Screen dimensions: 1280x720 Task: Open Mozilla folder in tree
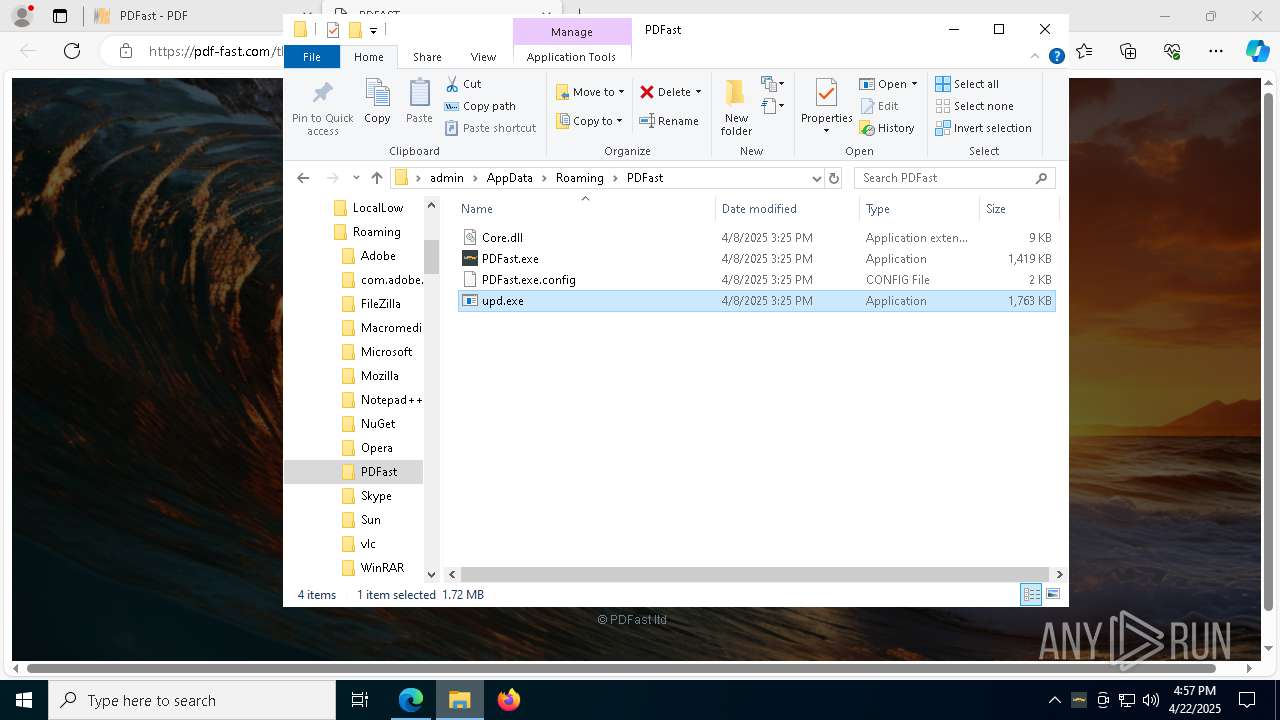[x=379, y=376]
